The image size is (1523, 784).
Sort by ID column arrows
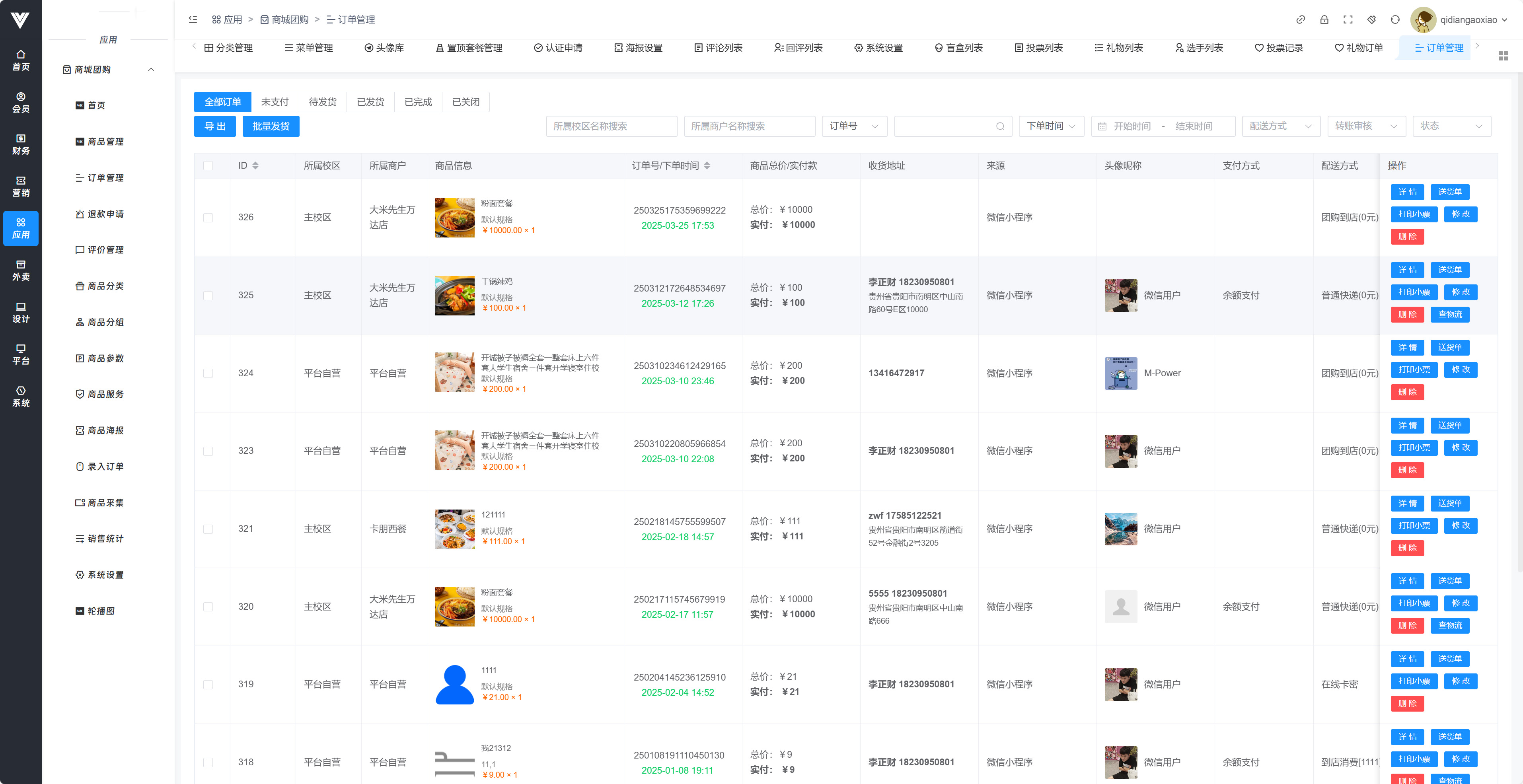click(255, 165)
